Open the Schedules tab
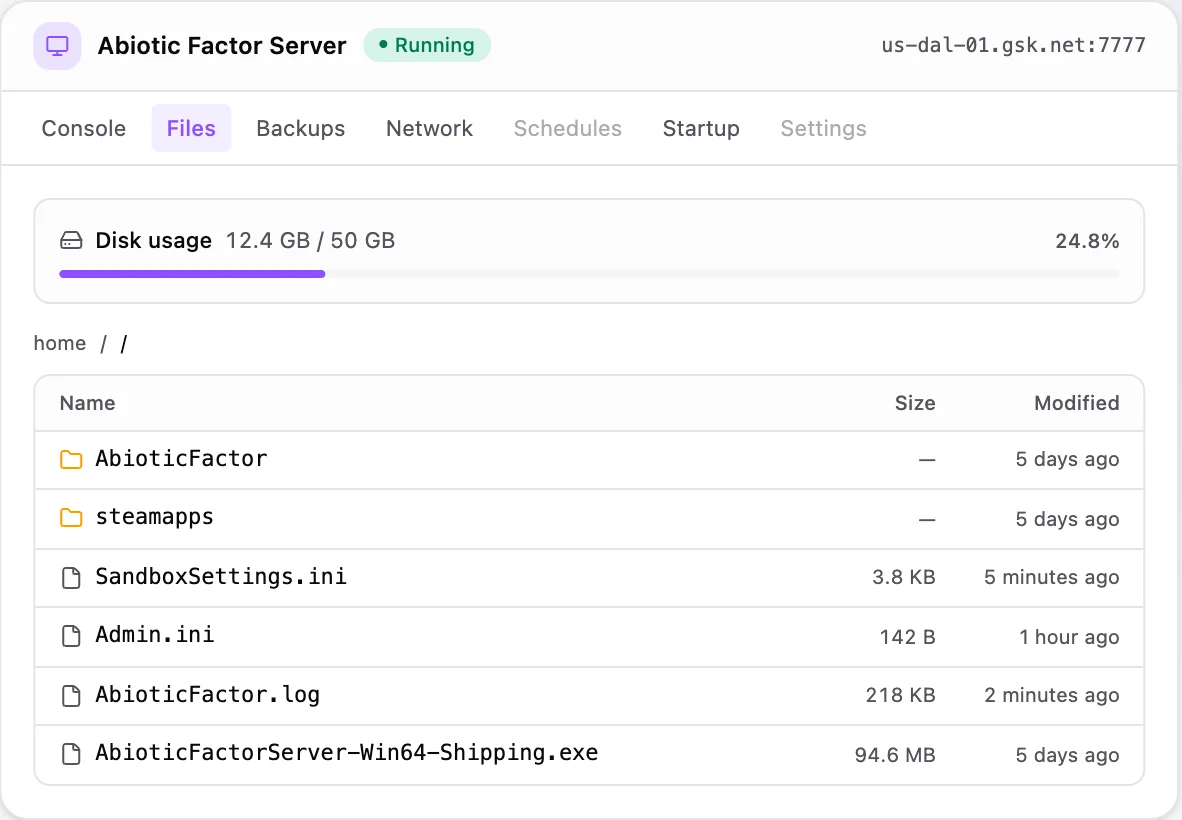Screen dimensions: 1182x820 568,128
